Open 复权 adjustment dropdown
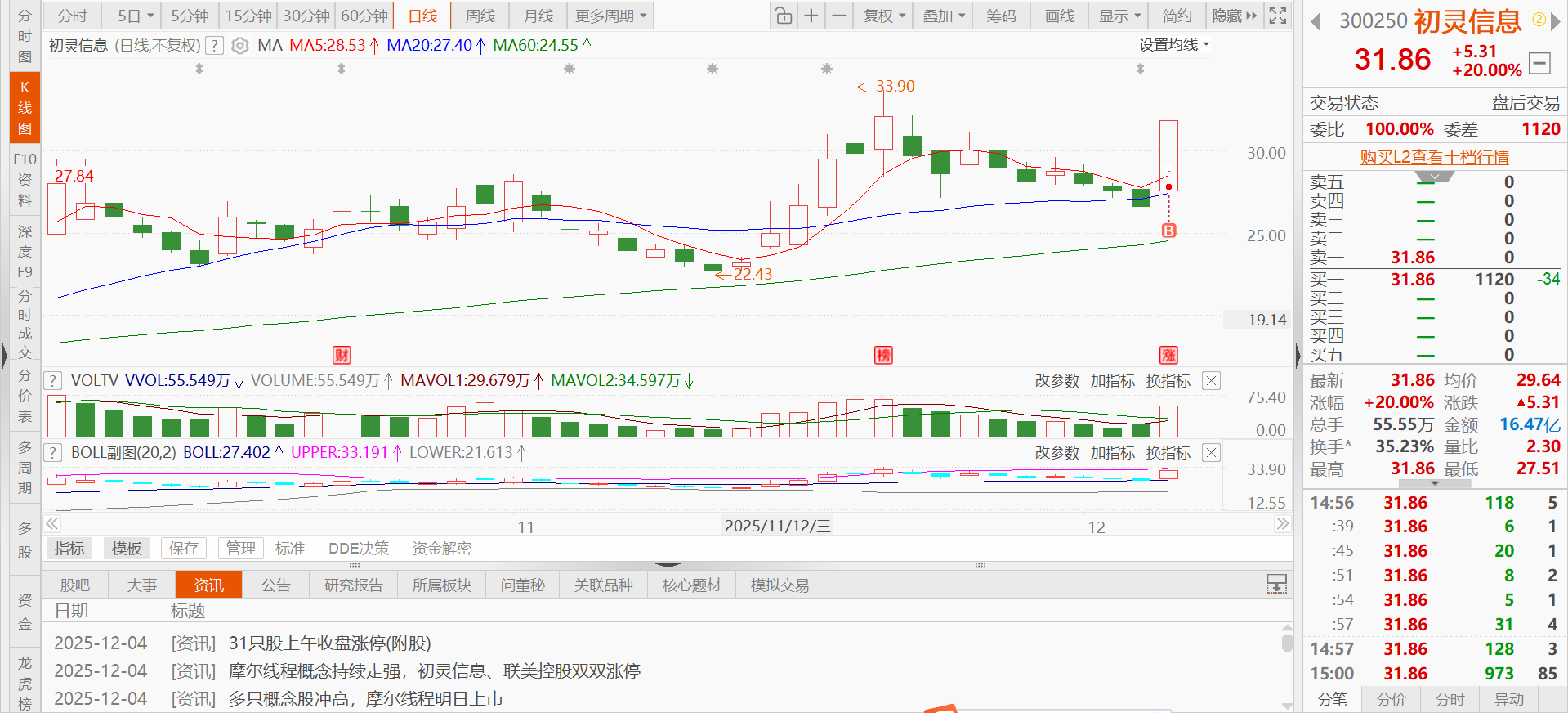This screenshot has width=1568, height=713. pos(884,16)
